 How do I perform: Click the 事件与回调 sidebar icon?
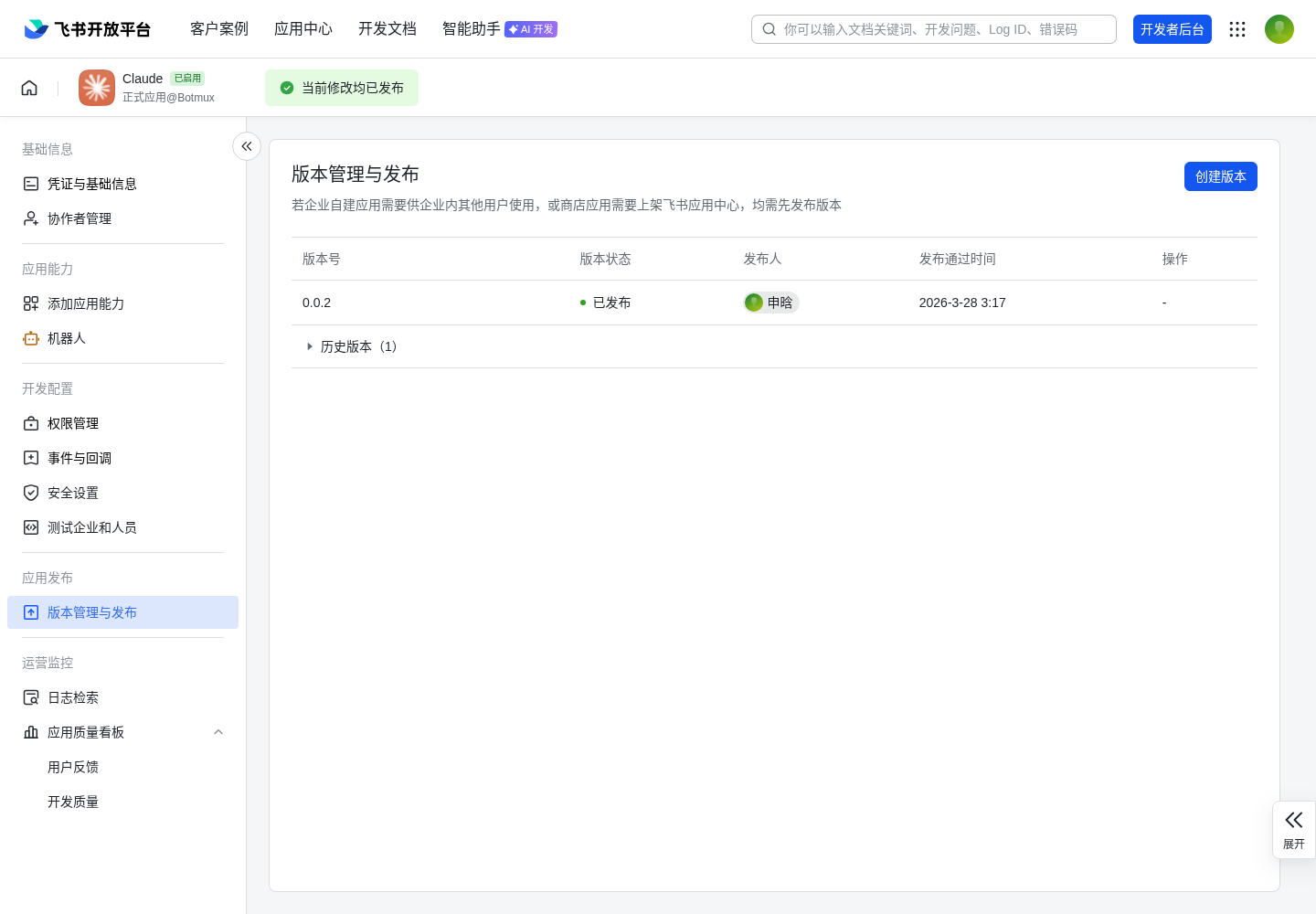(x=31, y=458)
